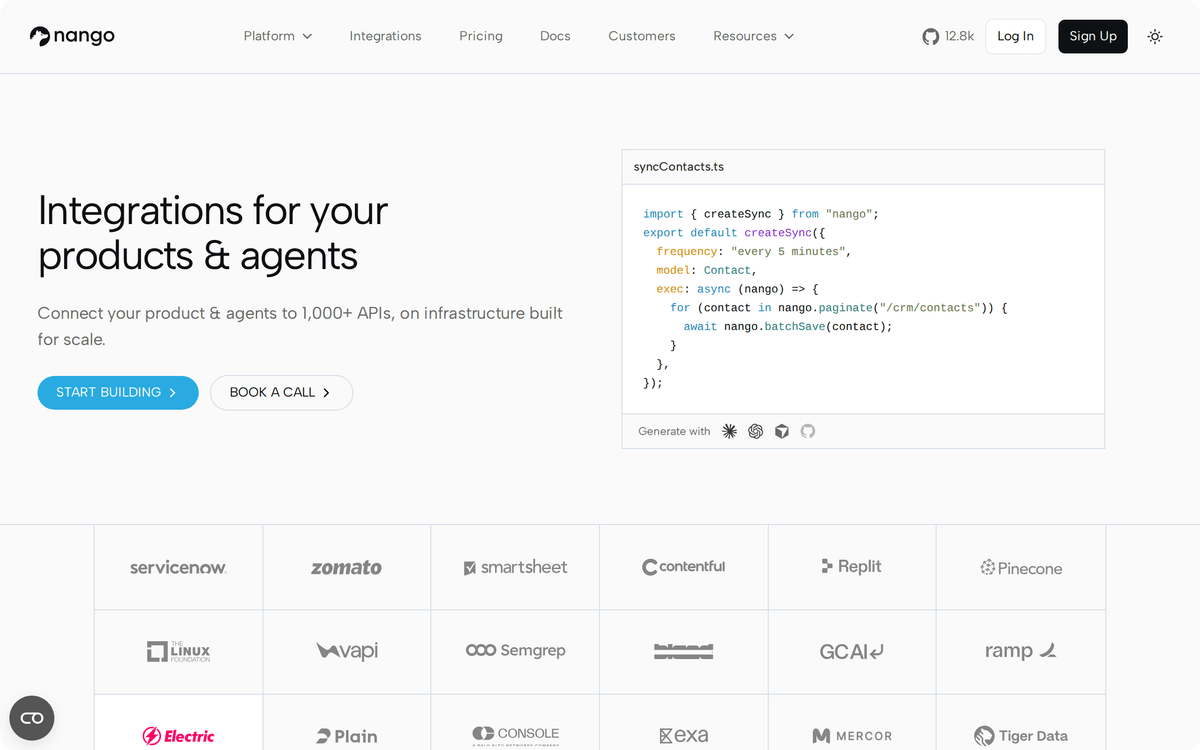The height and width of the screenshot is (750, 1200).
Task: Generate with the GitHub octocat icon
Action: (x=808, y=431)
